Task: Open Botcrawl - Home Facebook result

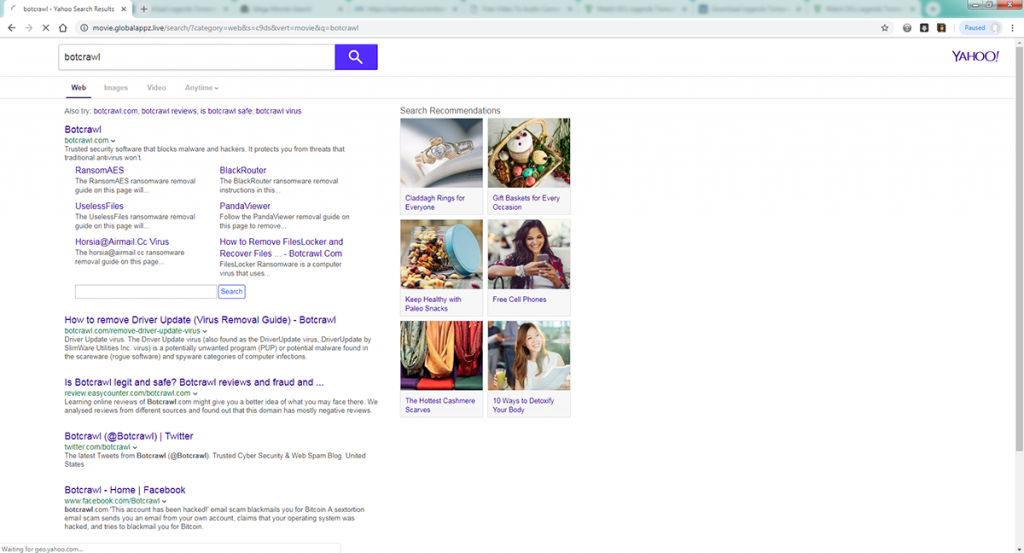Action: tap(125, 490)
